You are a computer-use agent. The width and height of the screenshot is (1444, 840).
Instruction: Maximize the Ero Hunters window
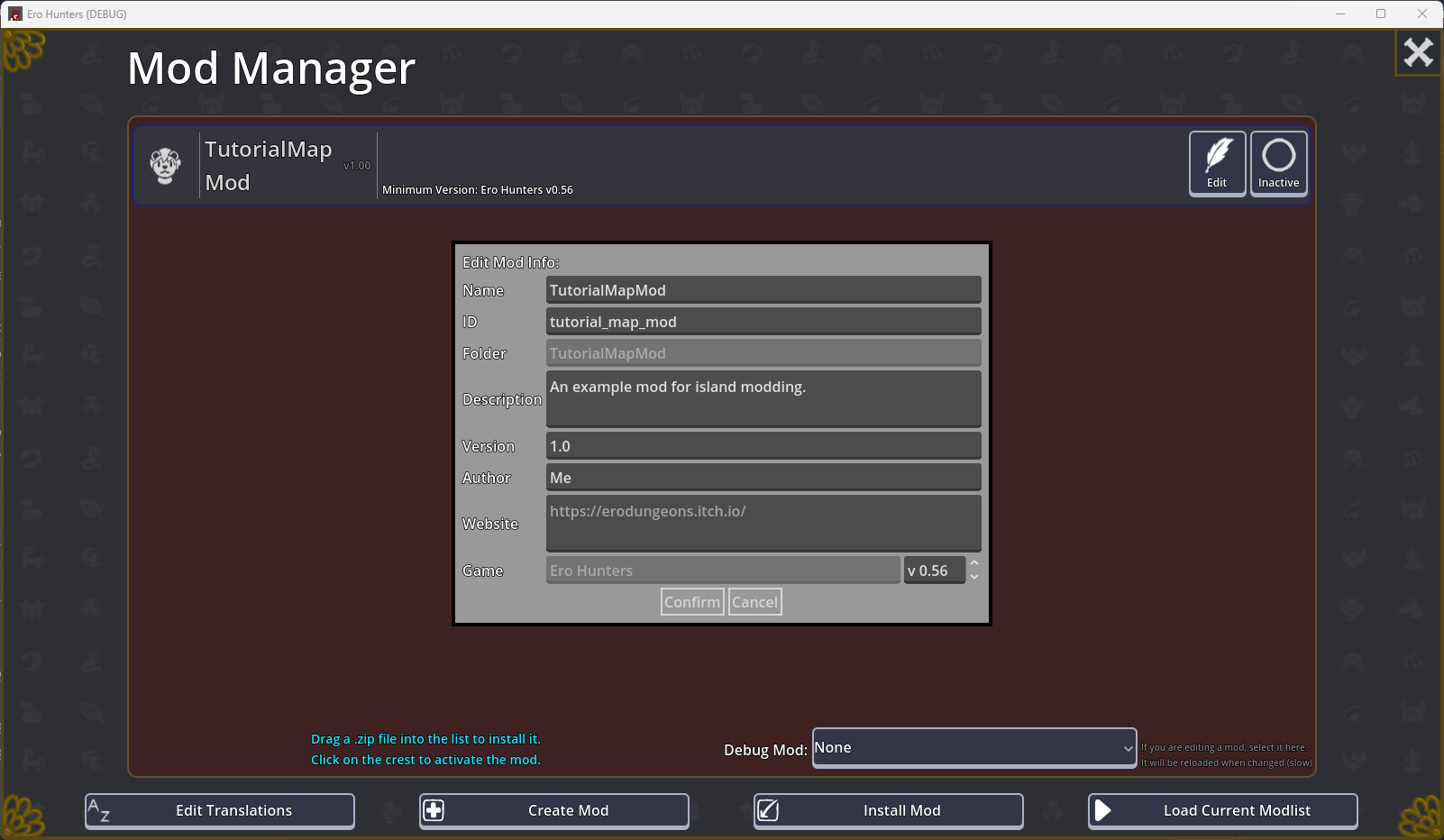(x=1381, y=14)
